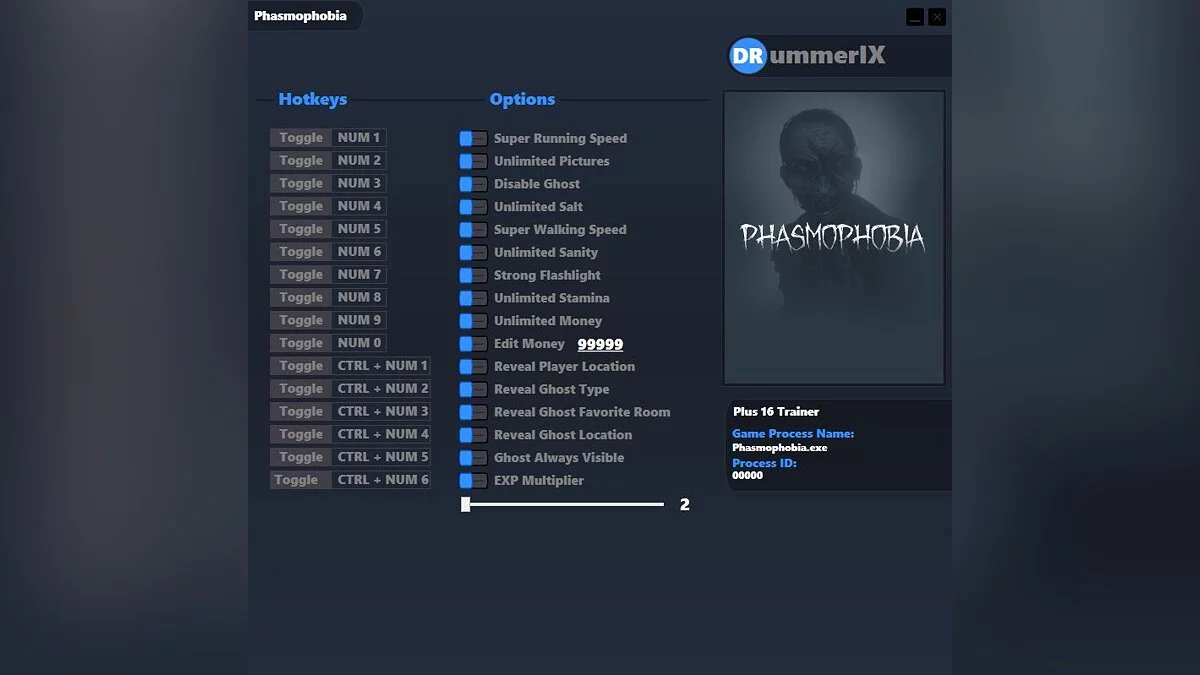Minimize the trainer window
The image size is (1200, 675).
[915, 17]
